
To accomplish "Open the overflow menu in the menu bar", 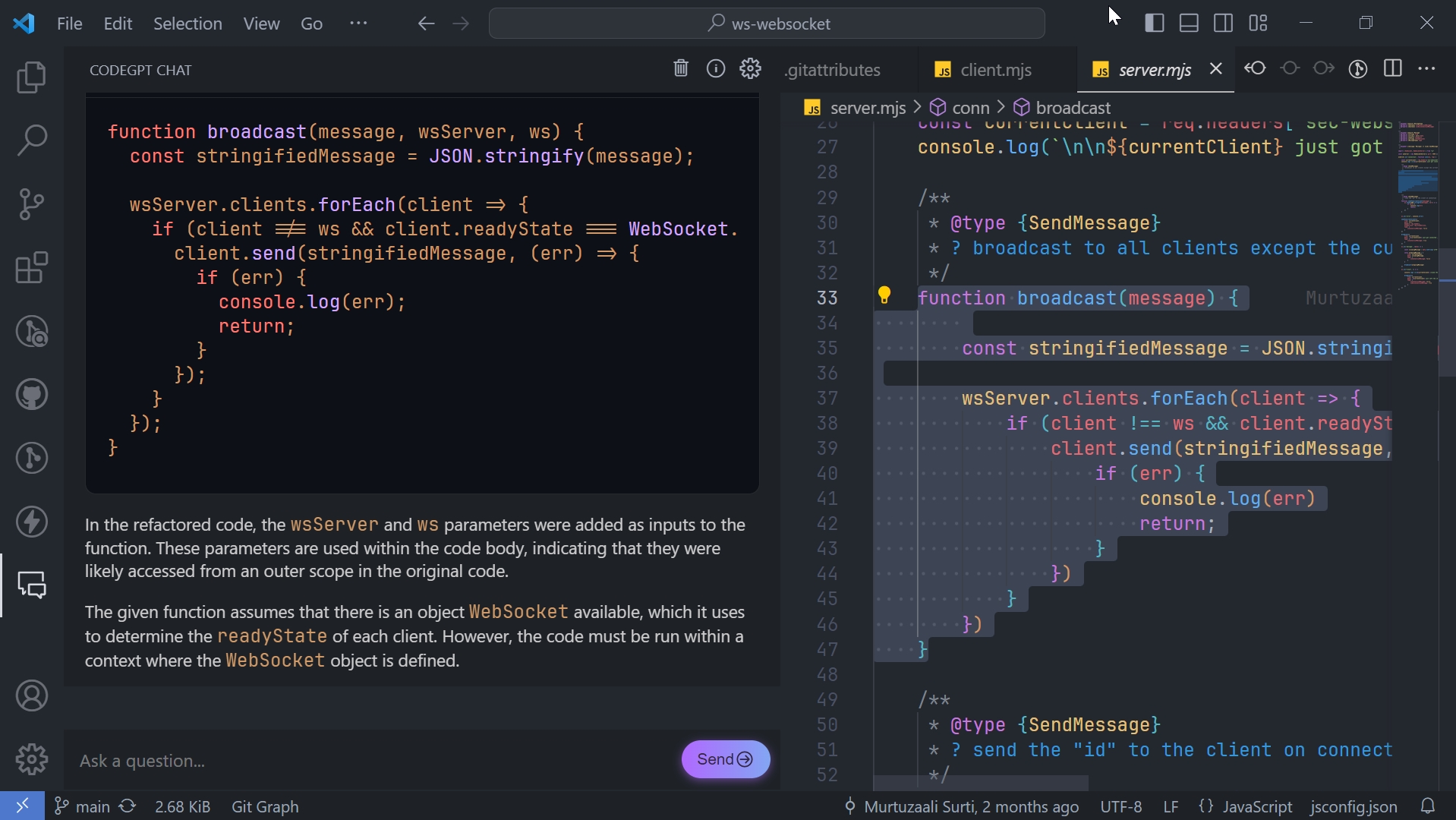I will coord(358,24).
